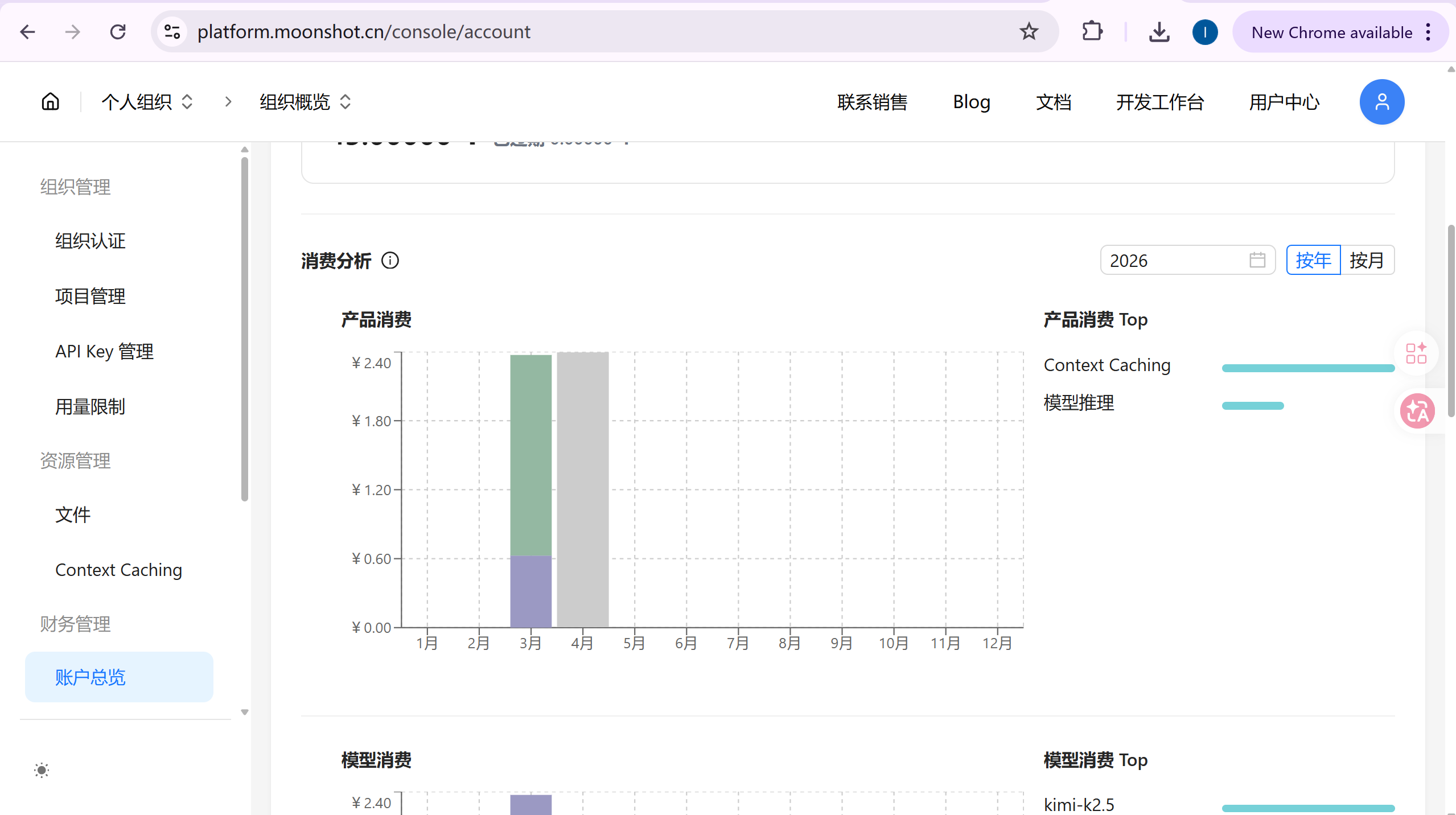Open the pink translate floating icon
The height and width of the screenshot is (815, 1456).
pyautogui.click(x=1417, y=411)
